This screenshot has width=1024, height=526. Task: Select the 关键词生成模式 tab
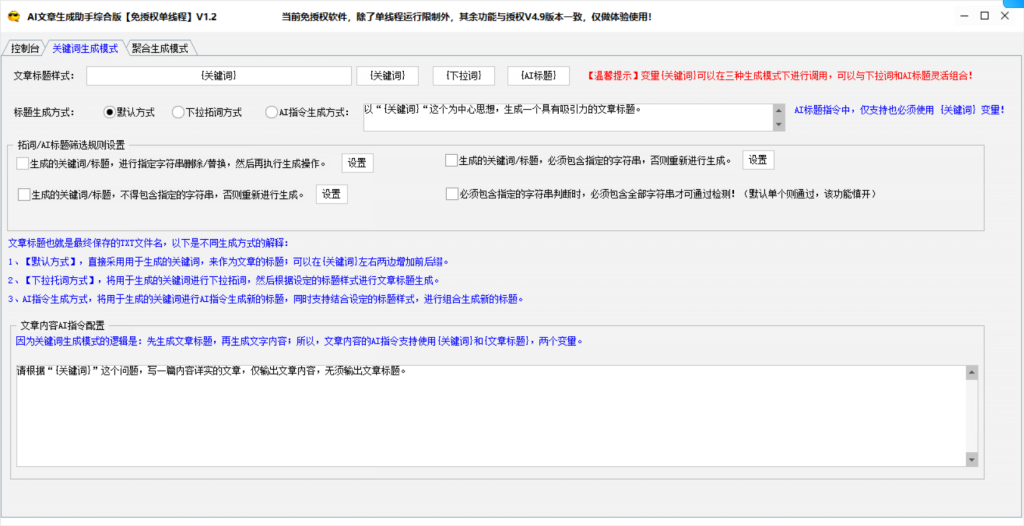pyautogui.click(x=85, y=48)
